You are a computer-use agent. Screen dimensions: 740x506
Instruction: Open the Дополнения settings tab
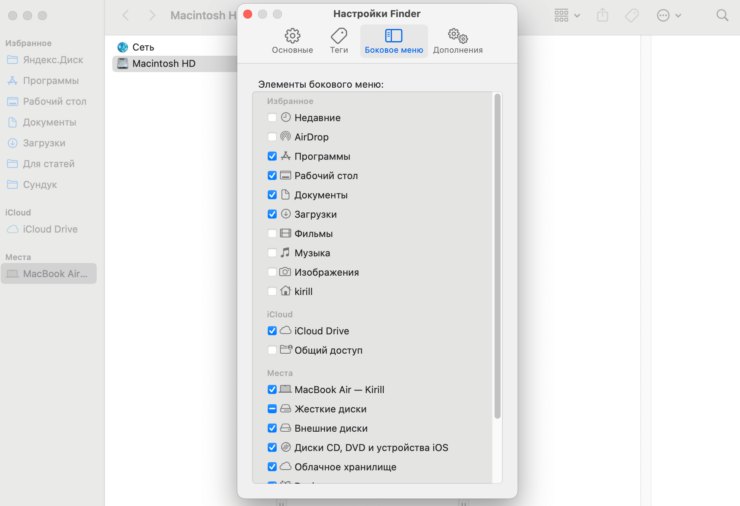coord(457,41)
